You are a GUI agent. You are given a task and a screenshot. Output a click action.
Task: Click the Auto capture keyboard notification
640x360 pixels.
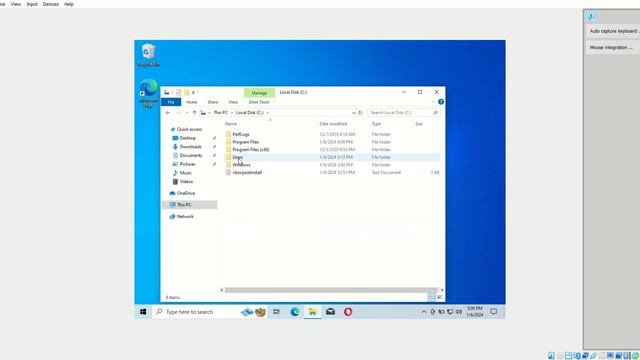pyautogui.click(x=613, y=31)
